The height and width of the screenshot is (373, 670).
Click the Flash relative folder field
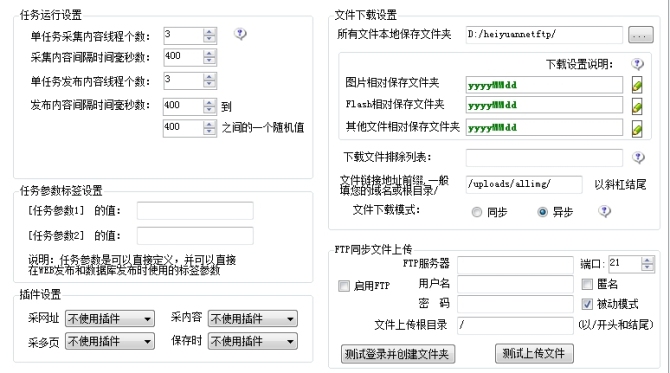544,105
